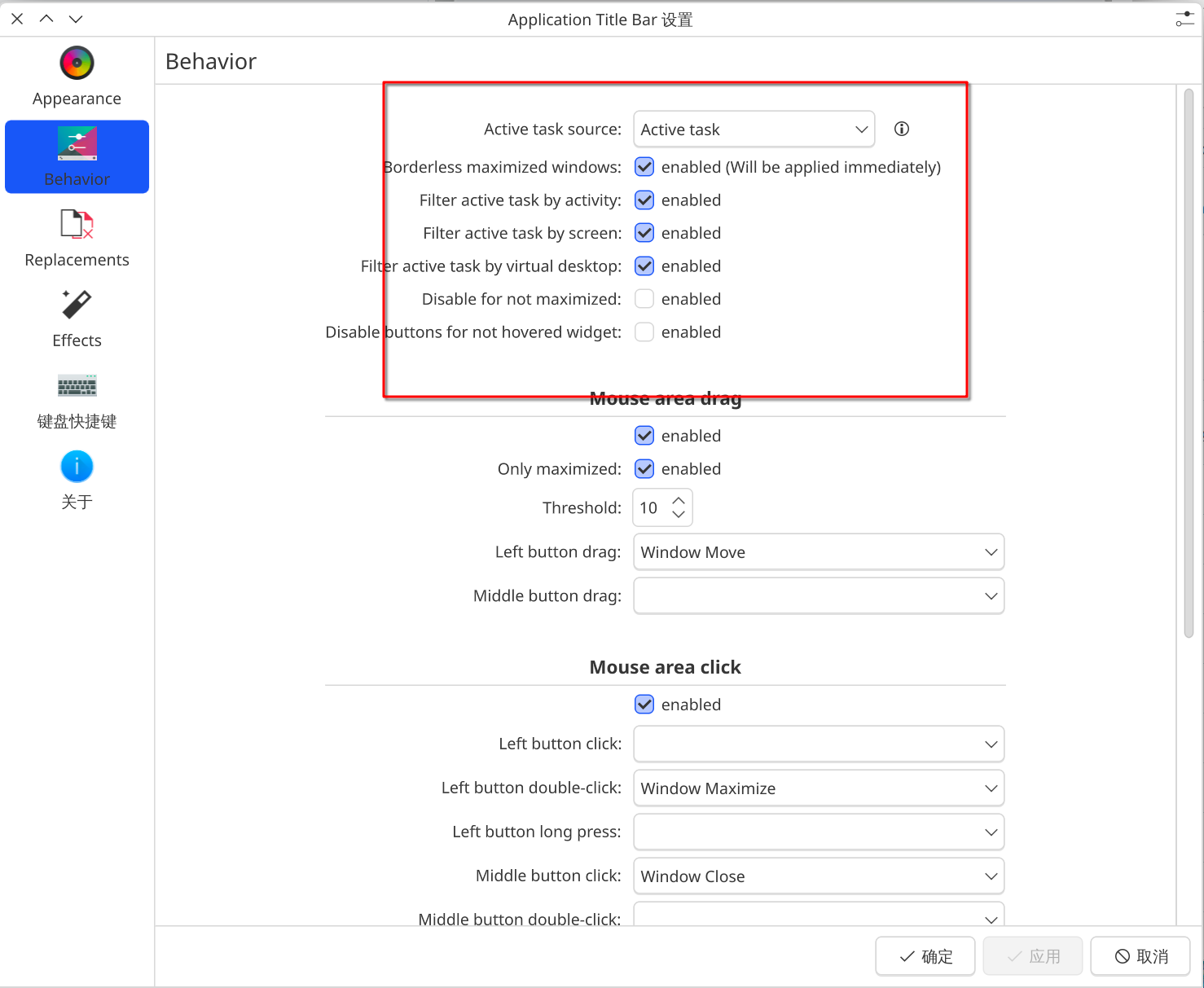Click the Behavior page heading
Image resolution: width=1204 pixels, height=988 pixels.
click(x=211, y=61)
